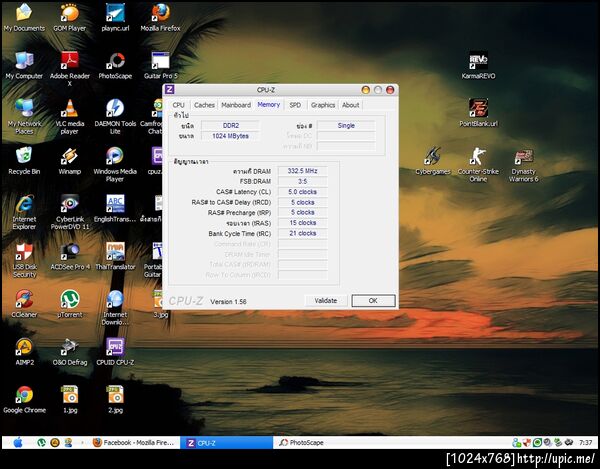The image size is (600, 469).
Task: Launch GOM Player from desktop
Action: pos(70,17)
